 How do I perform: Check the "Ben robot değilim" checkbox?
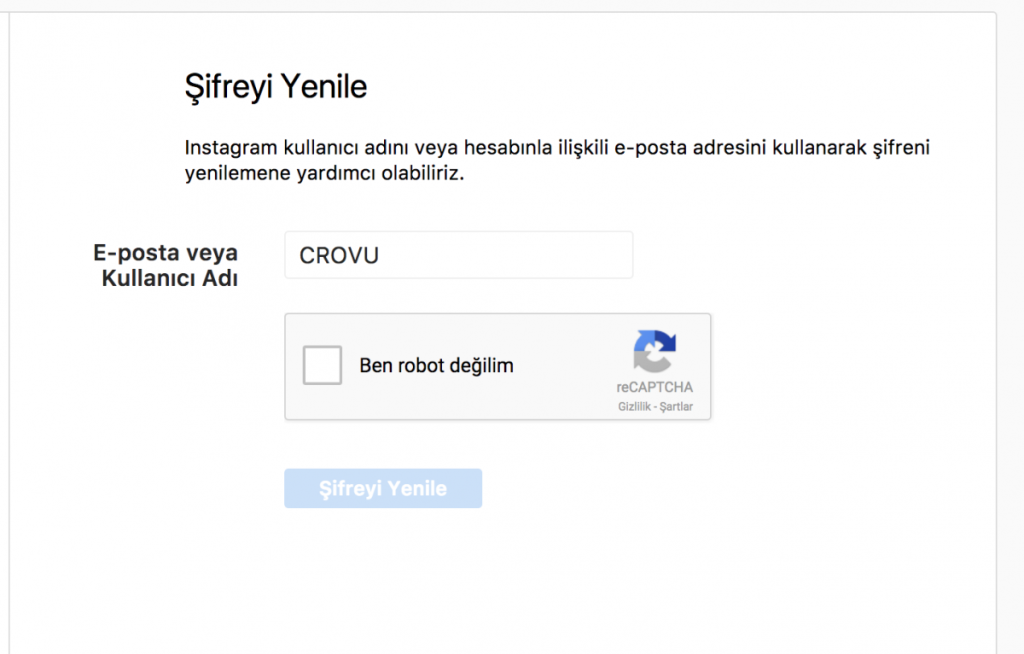[x=322, y=365]
